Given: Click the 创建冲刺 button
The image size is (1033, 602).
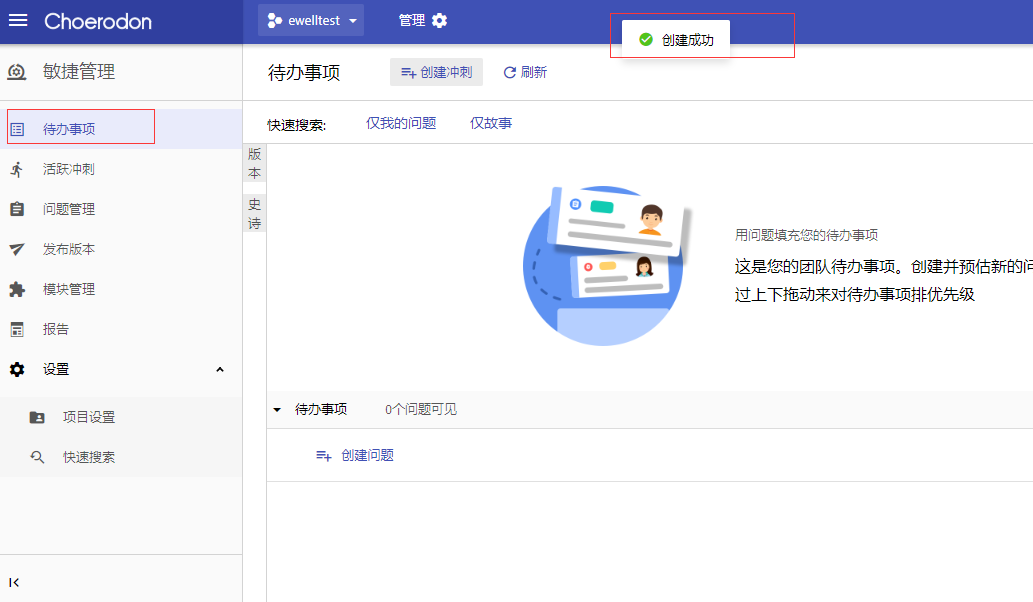Looking at the screenshot, I should pyautogui.click(x=436, y=72).
